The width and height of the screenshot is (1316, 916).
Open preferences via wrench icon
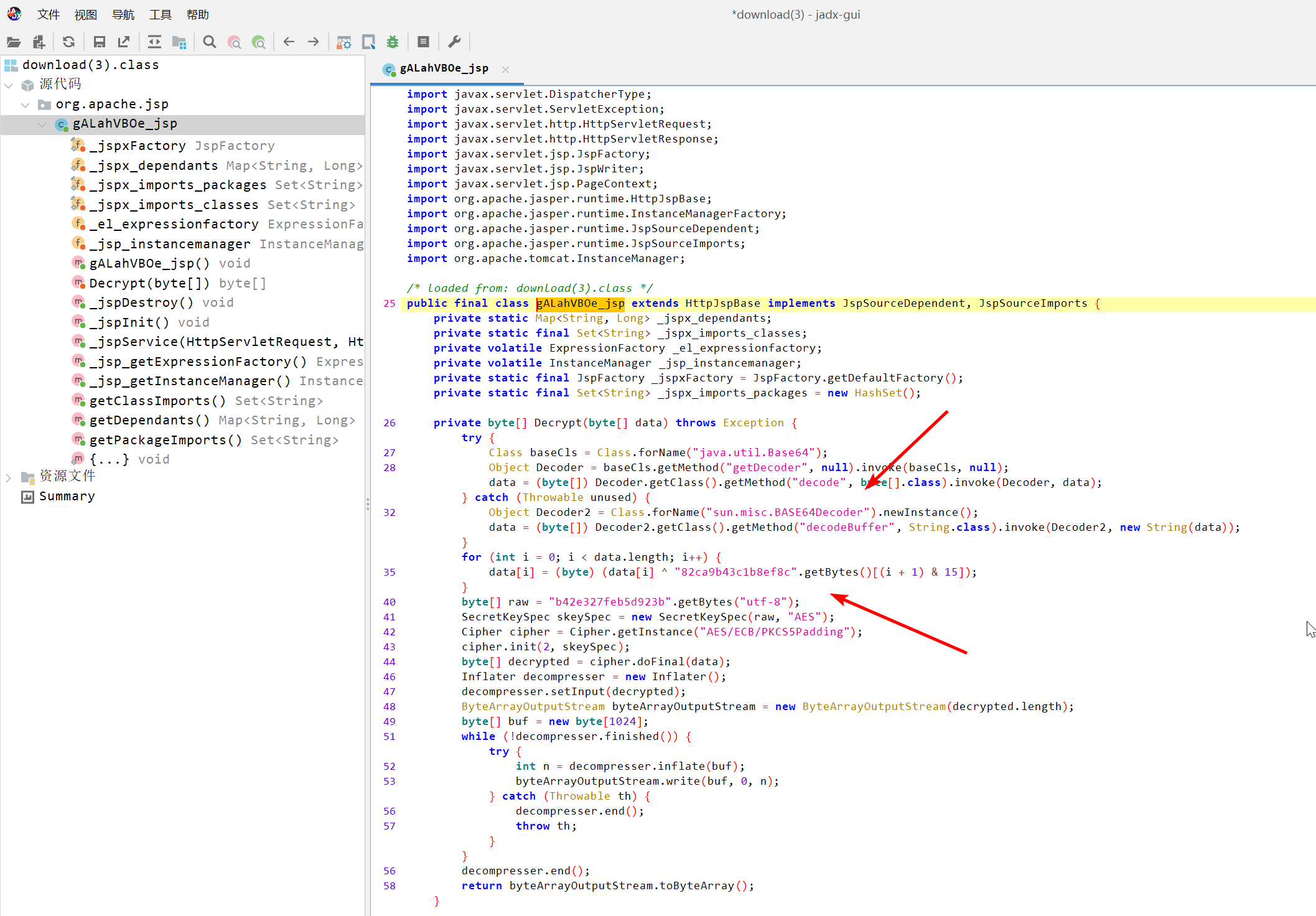tap(454, 42)
